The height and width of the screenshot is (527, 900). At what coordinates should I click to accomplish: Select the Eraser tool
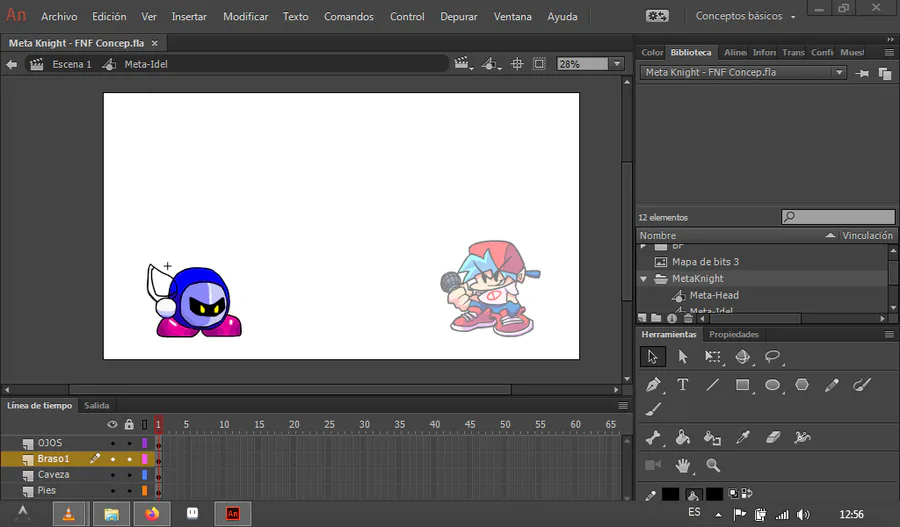click(x=773, y=437)
